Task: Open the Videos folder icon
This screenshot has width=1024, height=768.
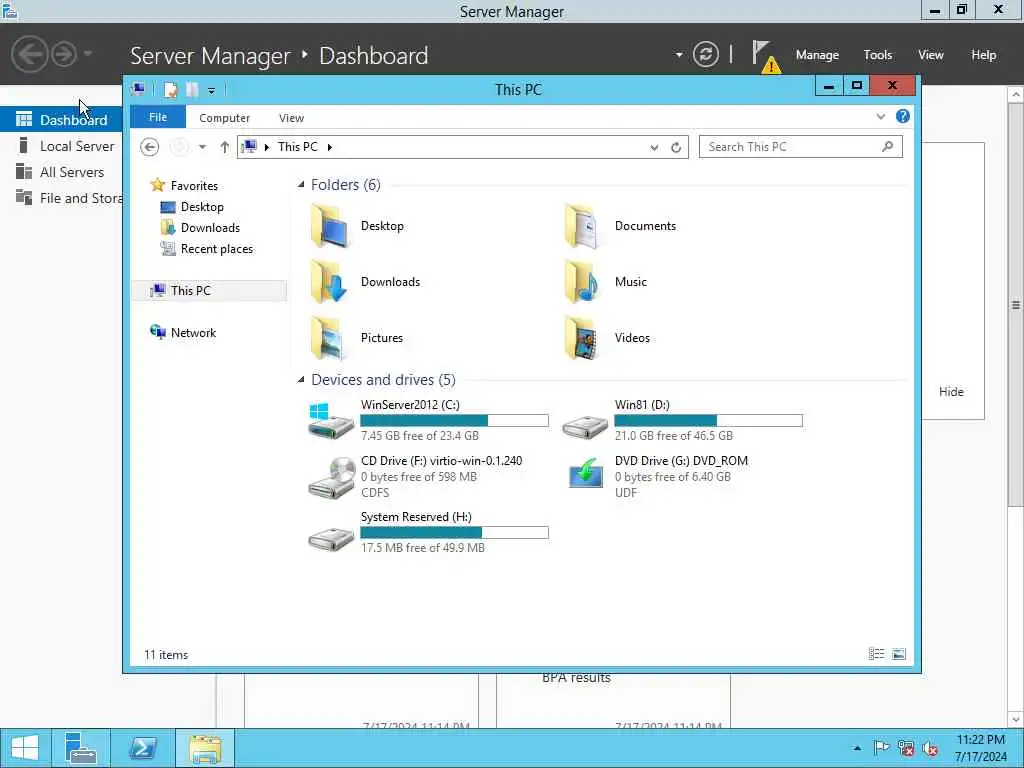Action: pyautogui.click(x=581, y=338)
